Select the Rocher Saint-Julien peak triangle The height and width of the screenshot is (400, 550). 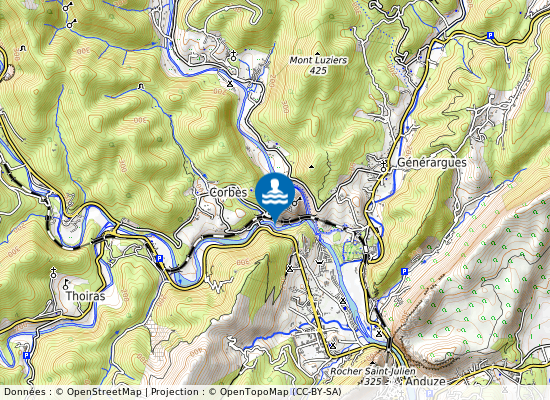[372, 363]
